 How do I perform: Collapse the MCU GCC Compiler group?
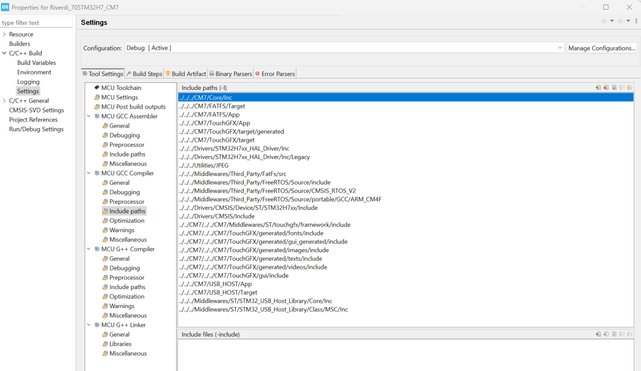(x=89, y=173)
